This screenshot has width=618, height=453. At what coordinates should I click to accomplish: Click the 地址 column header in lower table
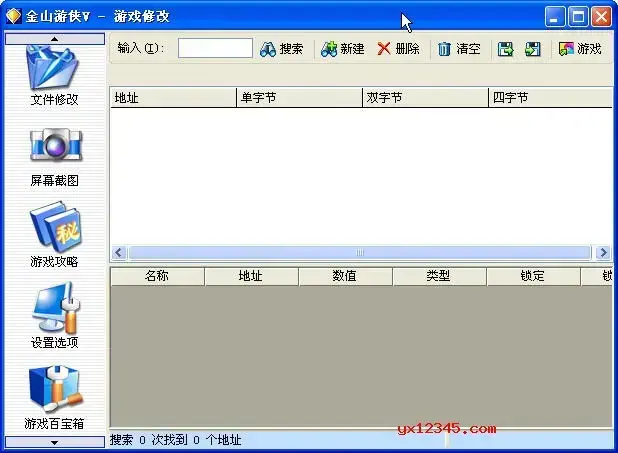[251, 276]
